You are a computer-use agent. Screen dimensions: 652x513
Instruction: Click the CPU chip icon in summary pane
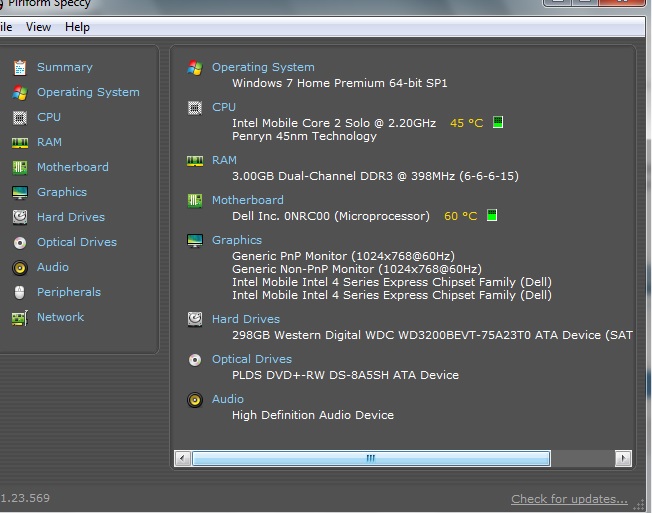(x=195, y=108)
